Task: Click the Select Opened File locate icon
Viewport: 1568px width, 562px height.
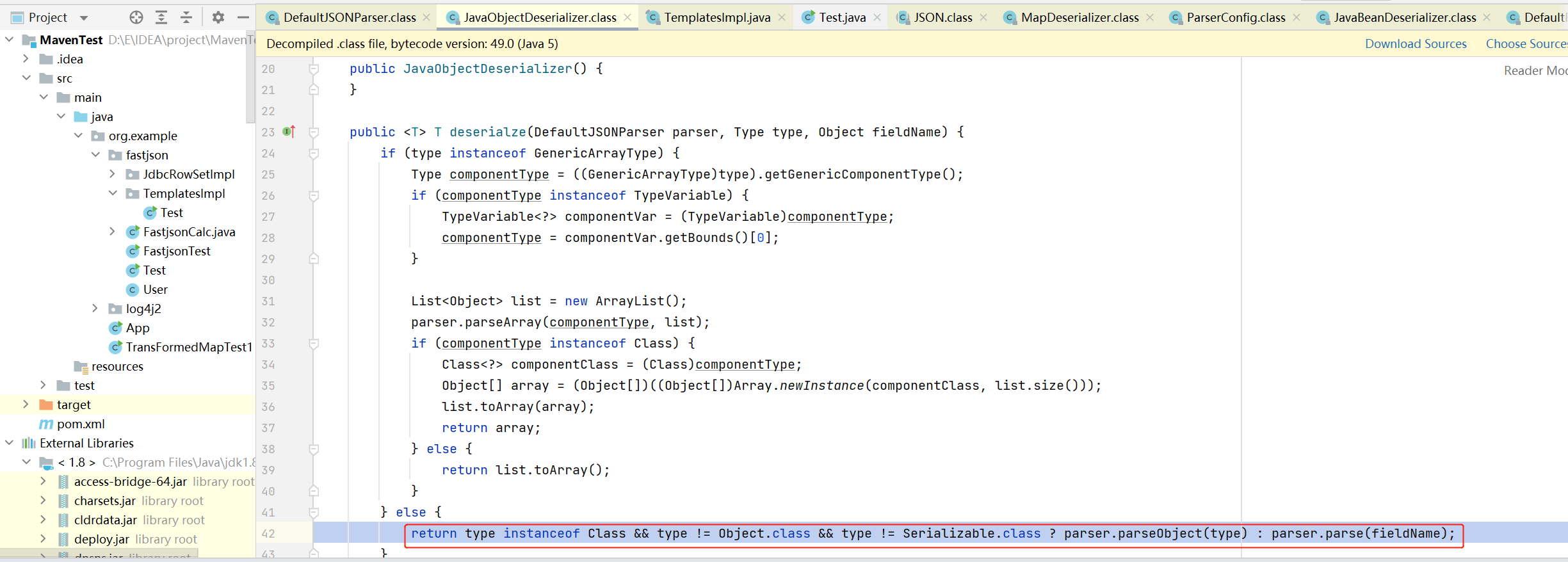Action: (136, 17)
